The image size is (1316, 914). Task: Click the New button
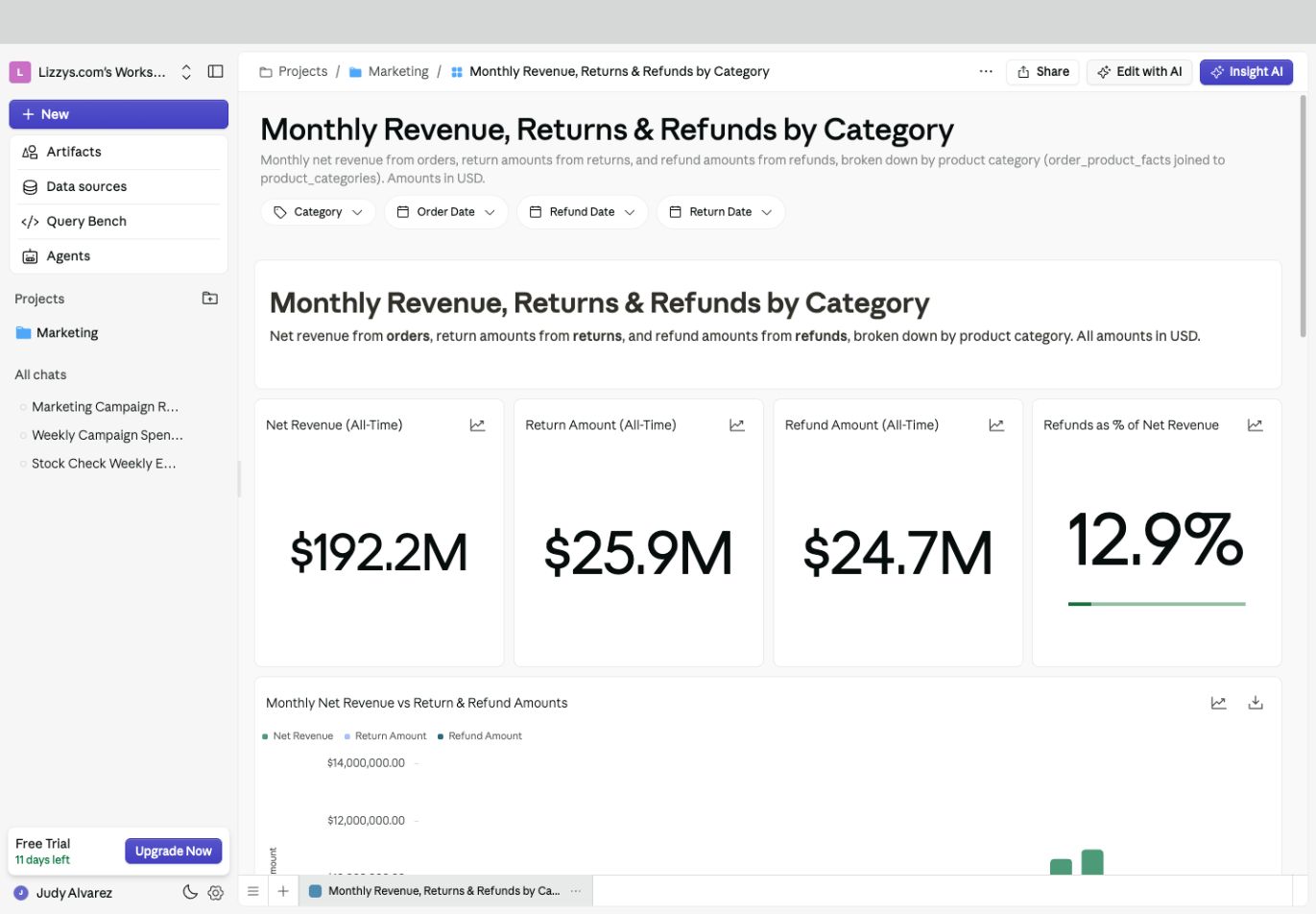119,114
